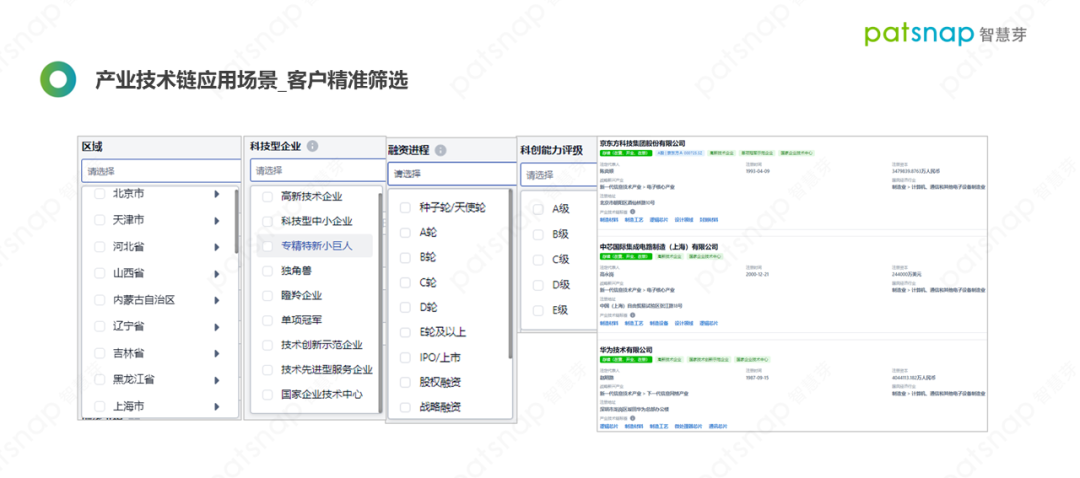Click the patsnap 智慧芽 logo
Image resolution: width=1080 pixels, height=478 pixels.
point(945,34)
